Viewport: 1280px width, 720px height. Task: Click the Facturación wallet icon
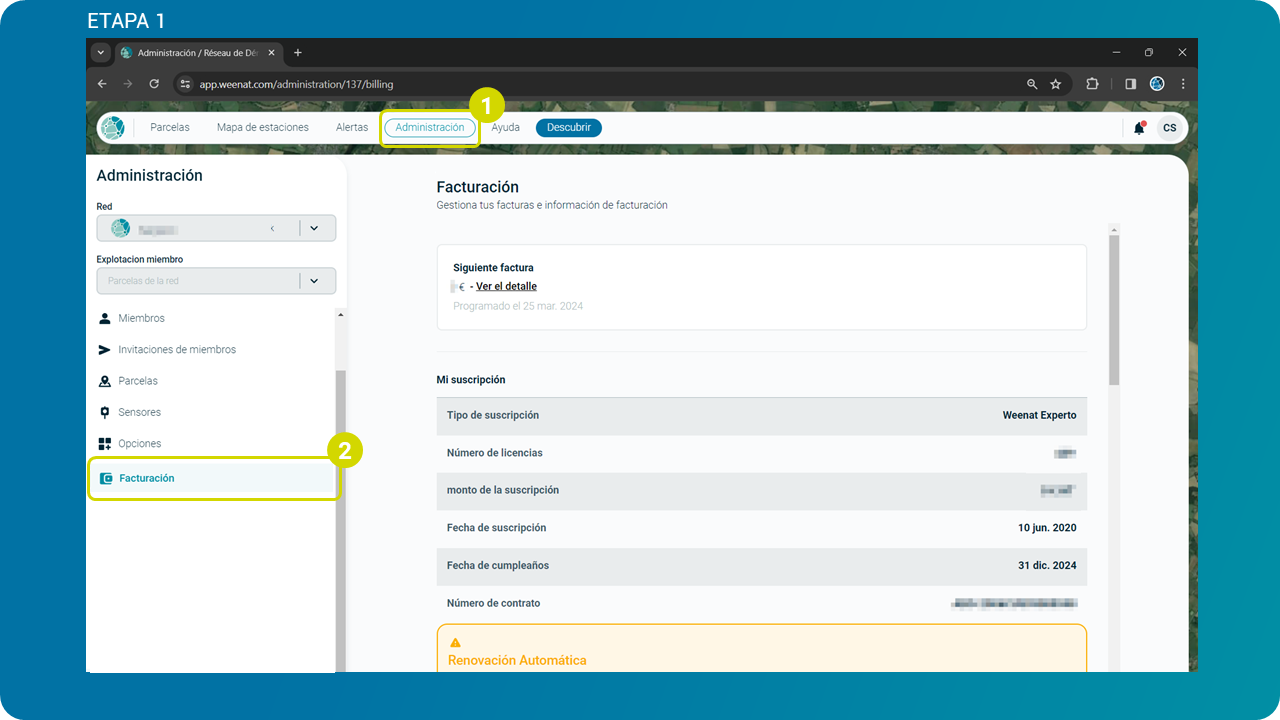106,478
